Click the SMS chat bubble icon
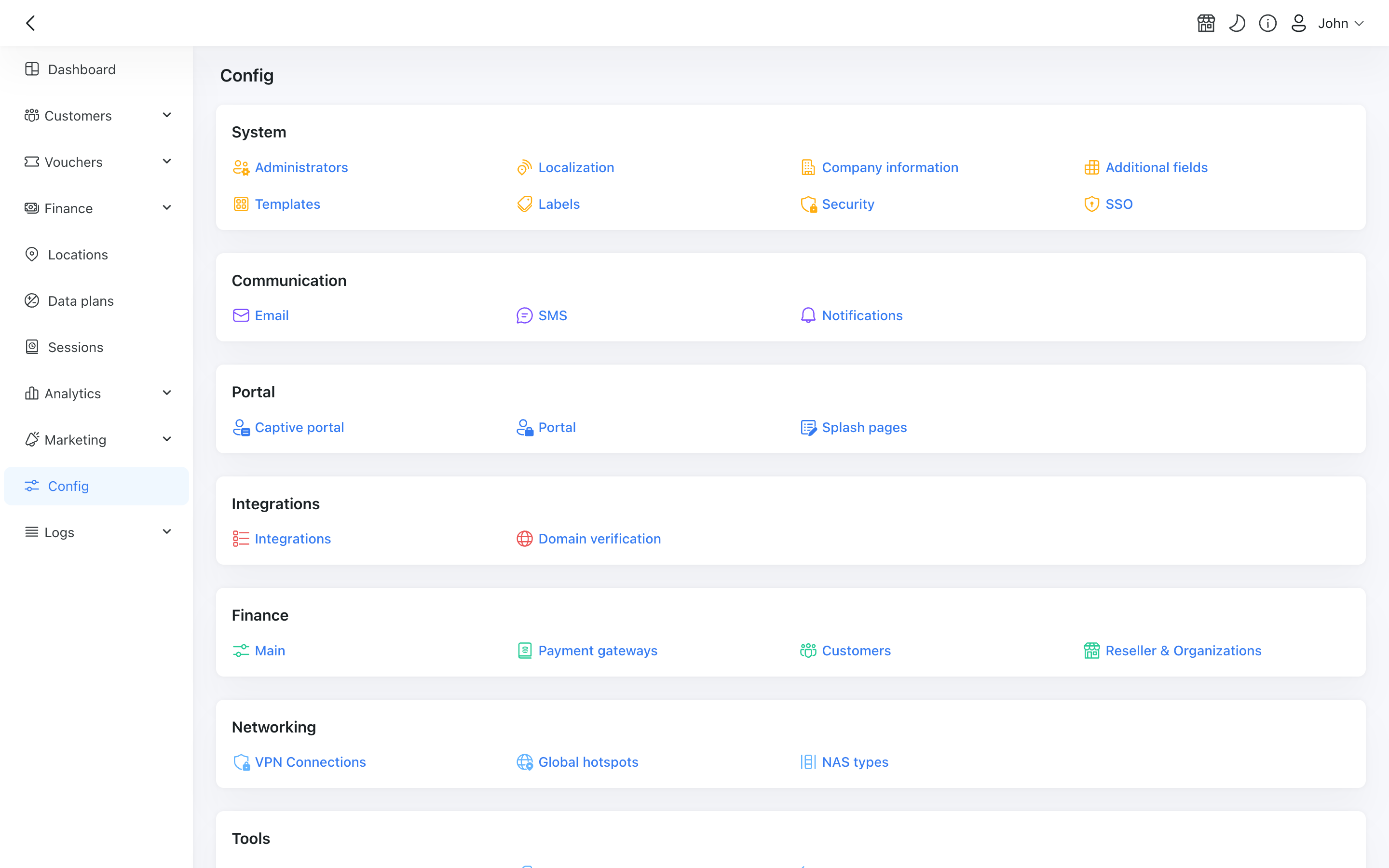The image size is (1389, 868). coord(525,316)
